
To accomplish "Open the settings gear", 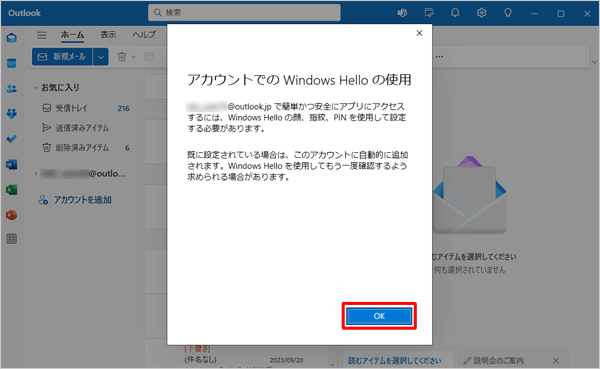I will click(x=481, y=13).
